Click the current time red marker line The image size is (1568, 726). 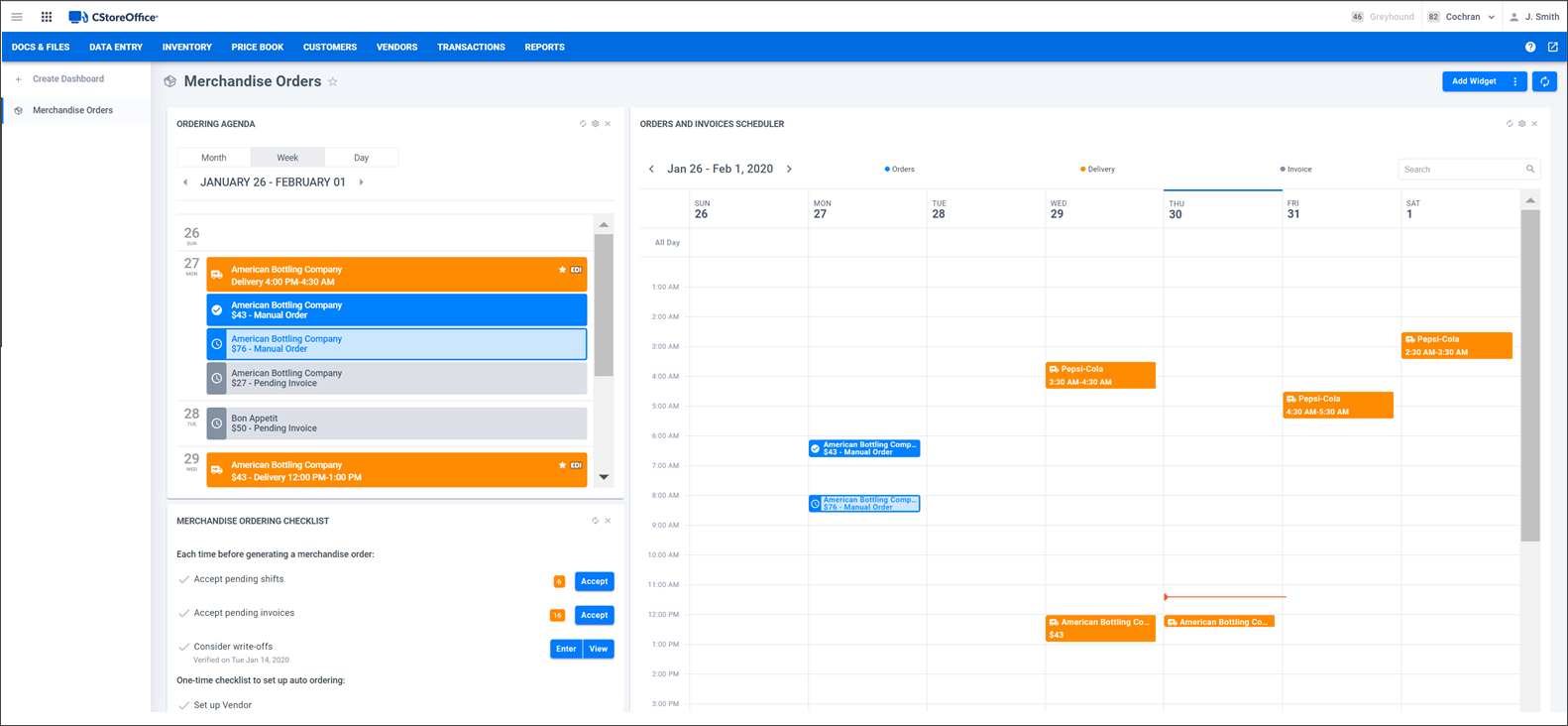point(1225,597)
